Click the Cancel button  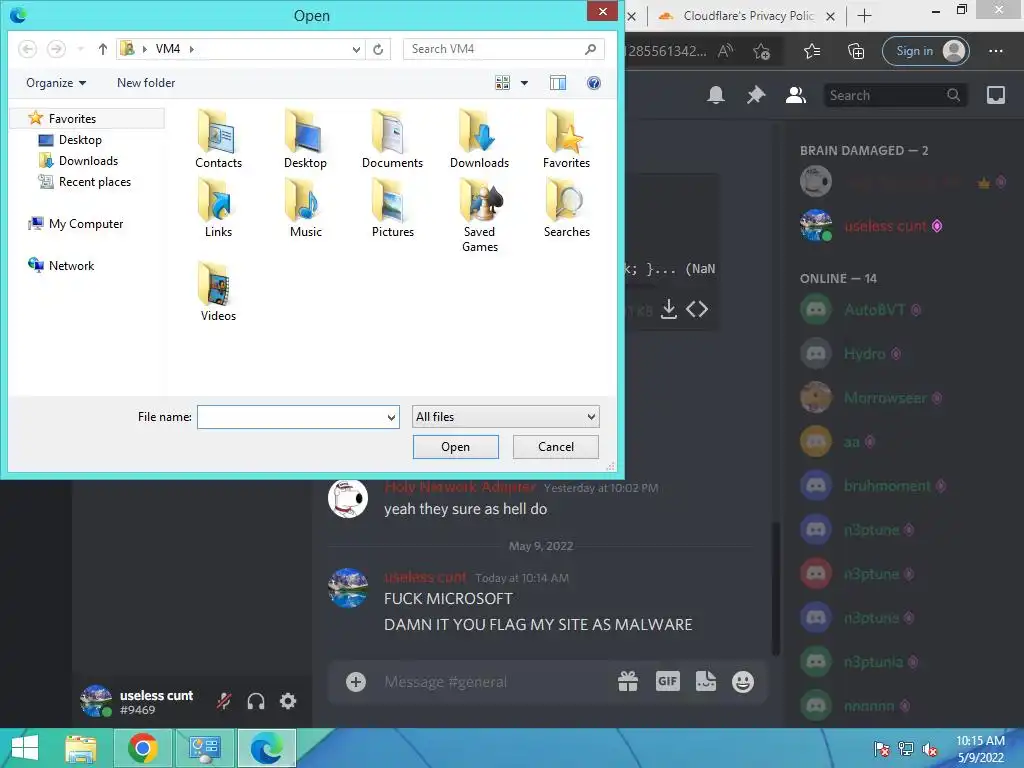(x=556, y=447)
